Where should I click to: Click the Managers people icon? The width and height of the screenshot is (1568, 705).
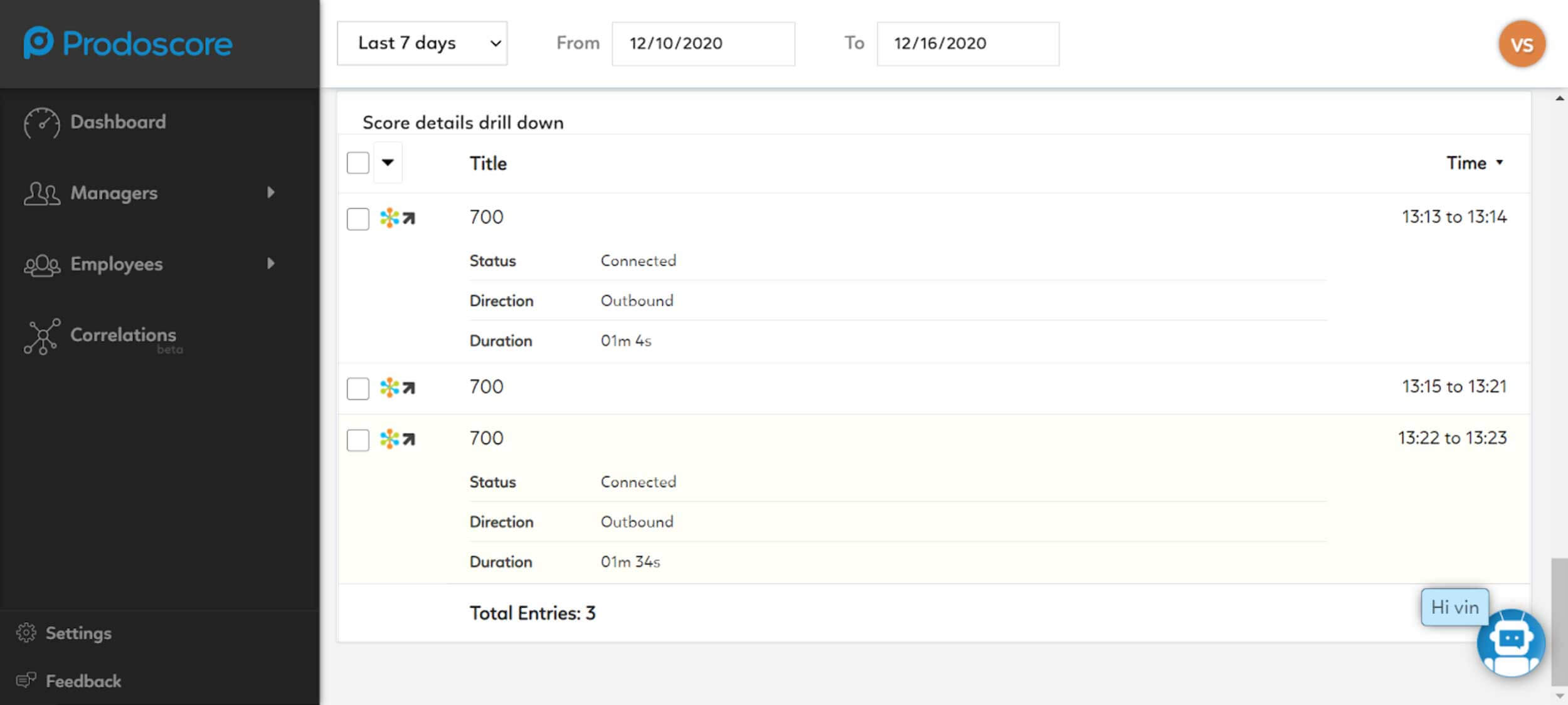pos(42,193)
